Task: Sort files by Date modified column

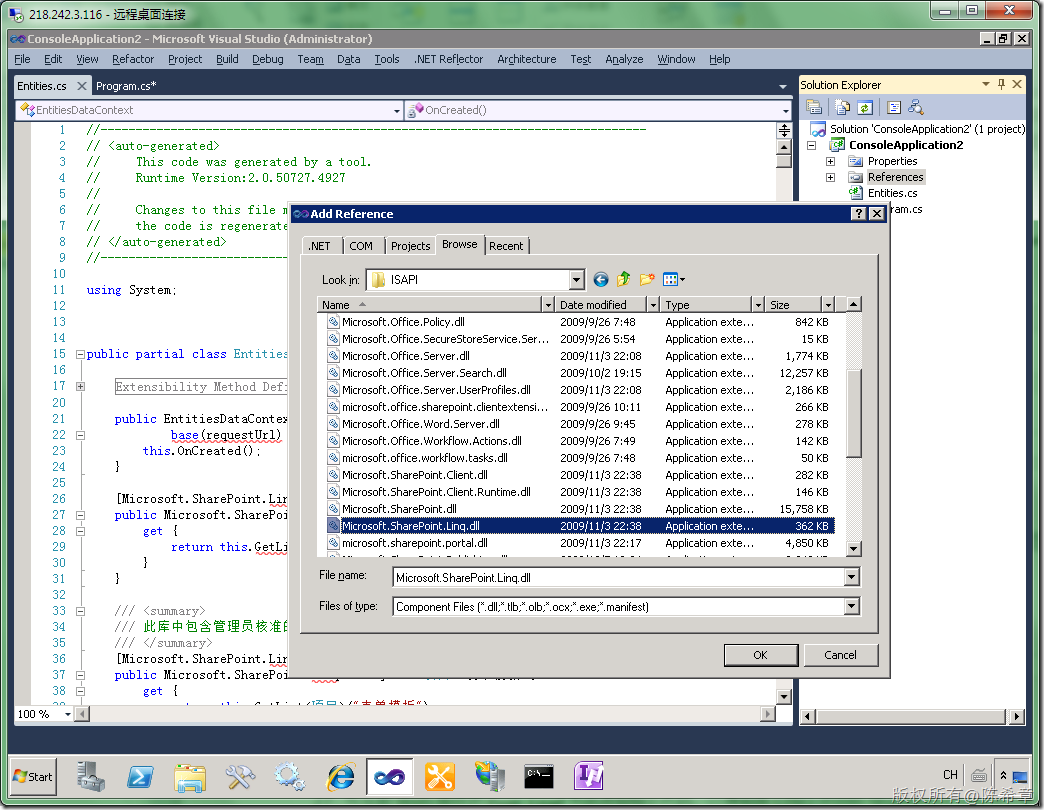Action: (x=601, y=305)
